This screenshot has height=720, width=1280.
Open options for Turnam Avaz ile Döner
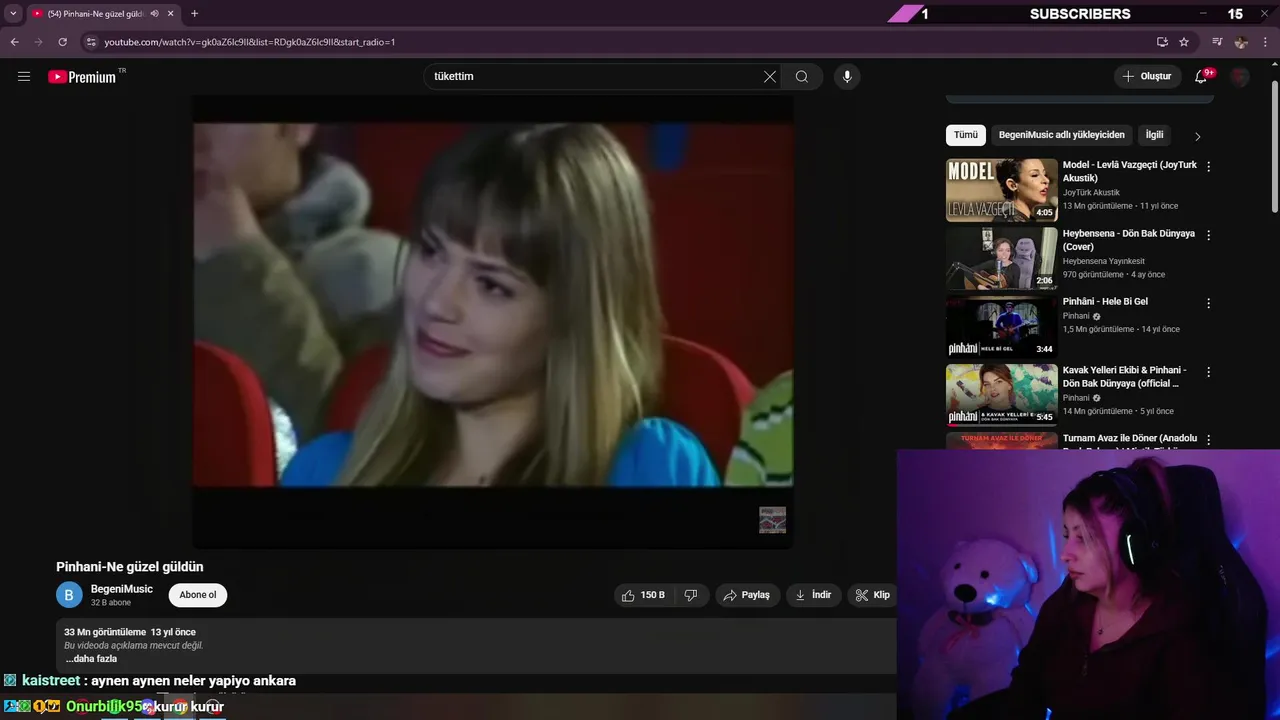coord(1208,440)
